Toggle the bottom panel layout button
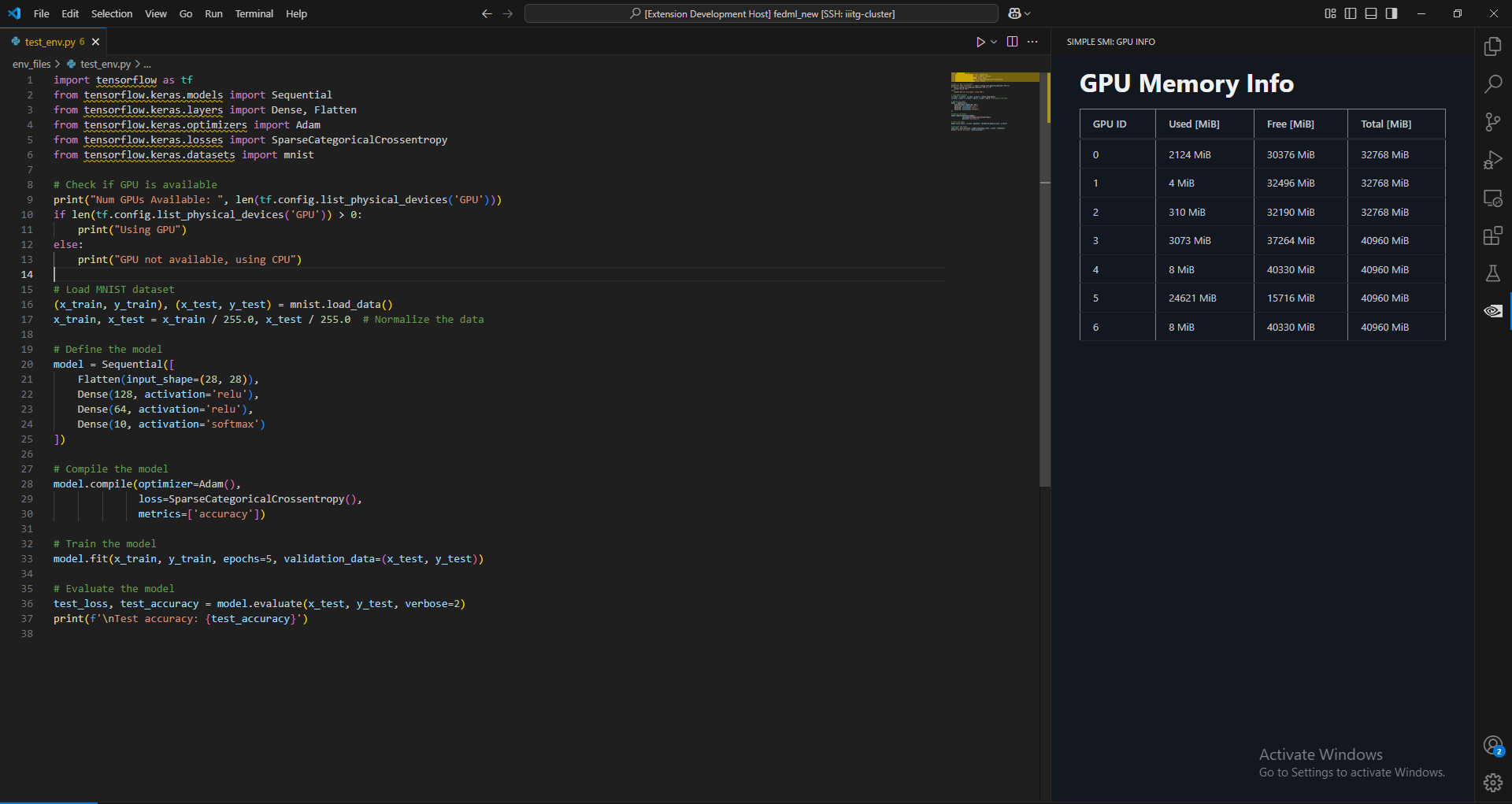 point(1371,13)
